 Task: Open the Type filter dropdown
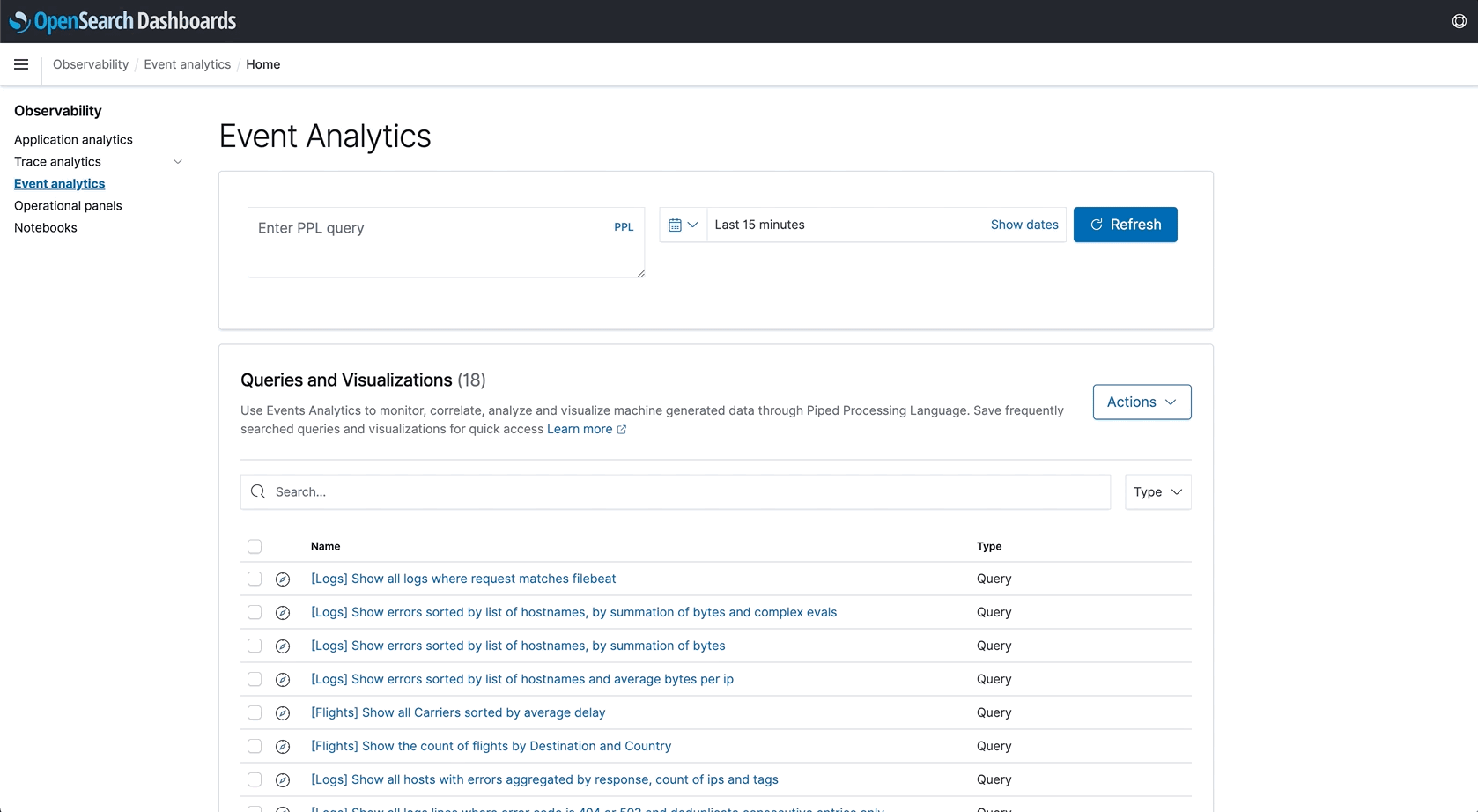click(x=1157, y=491)
